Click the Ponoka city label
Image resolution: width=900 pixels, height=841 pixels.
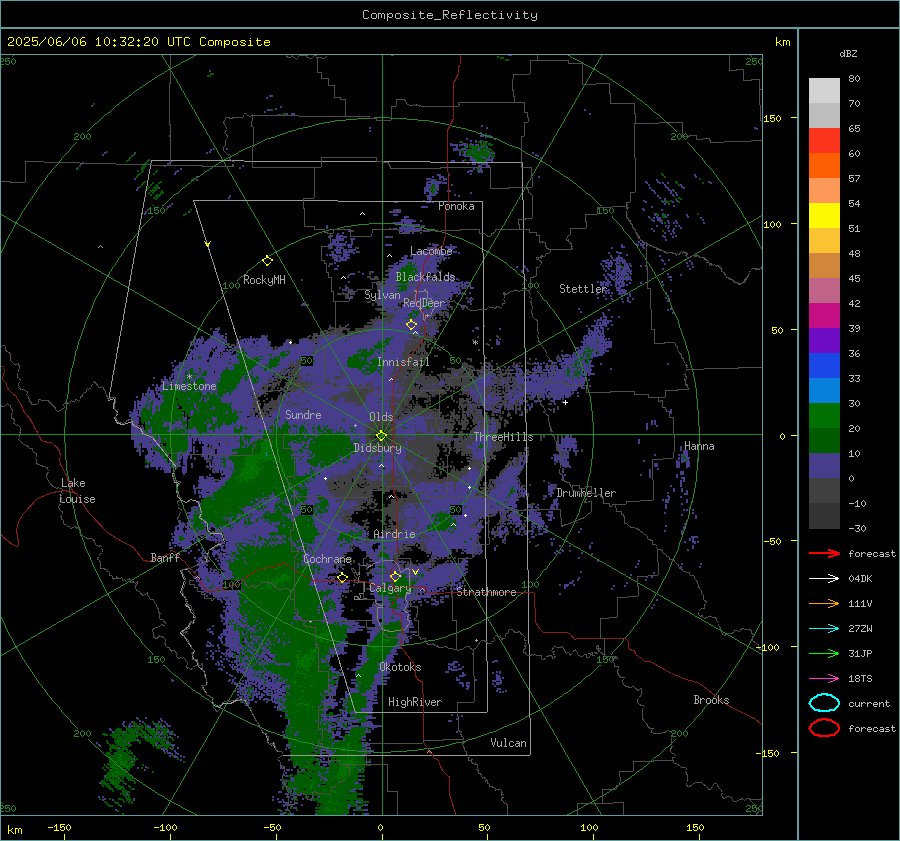click(456, 206)
